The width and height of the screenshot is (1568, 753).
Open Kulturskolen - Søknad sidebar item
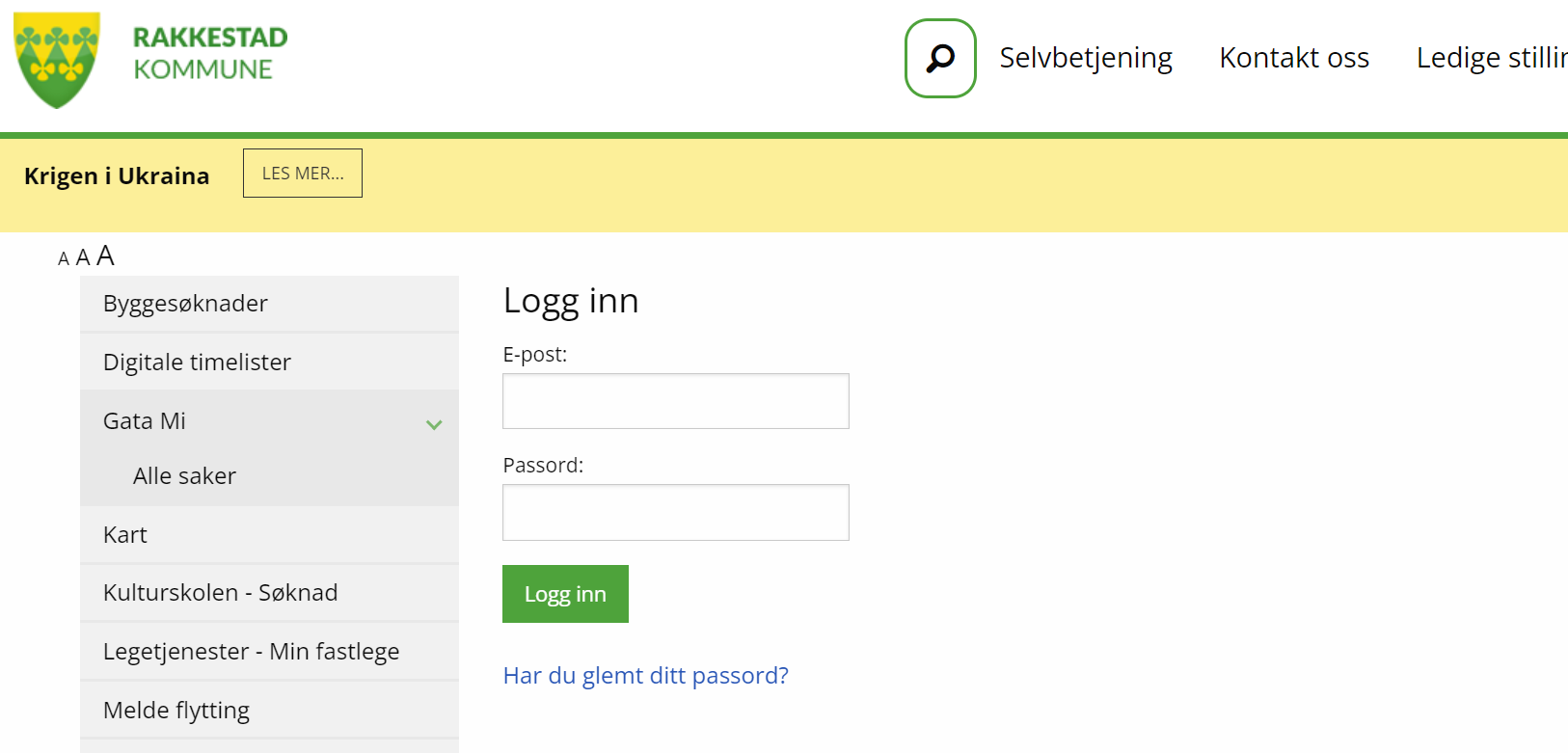220,593
